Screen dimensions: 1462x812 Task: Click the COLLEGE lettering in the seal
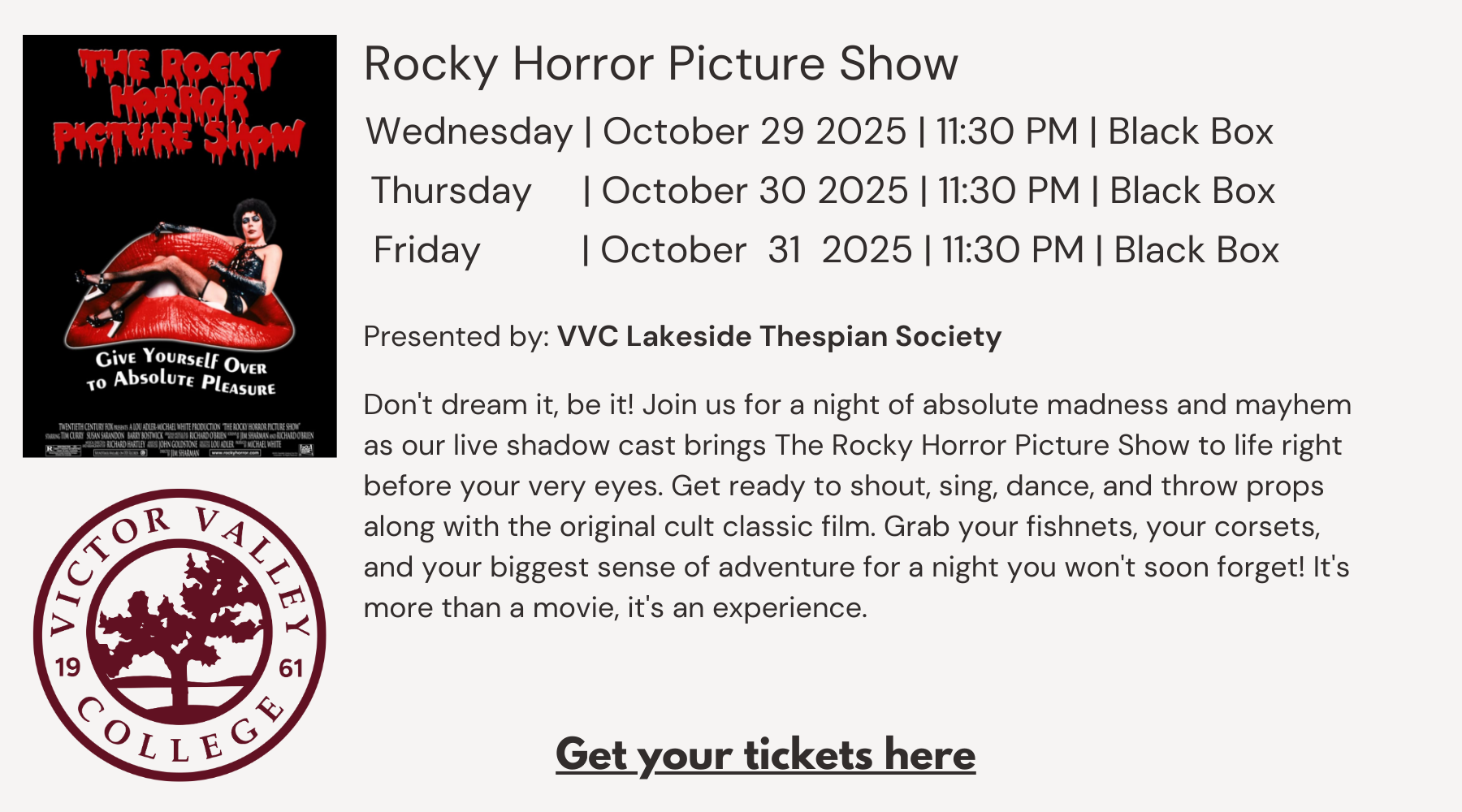179,735
